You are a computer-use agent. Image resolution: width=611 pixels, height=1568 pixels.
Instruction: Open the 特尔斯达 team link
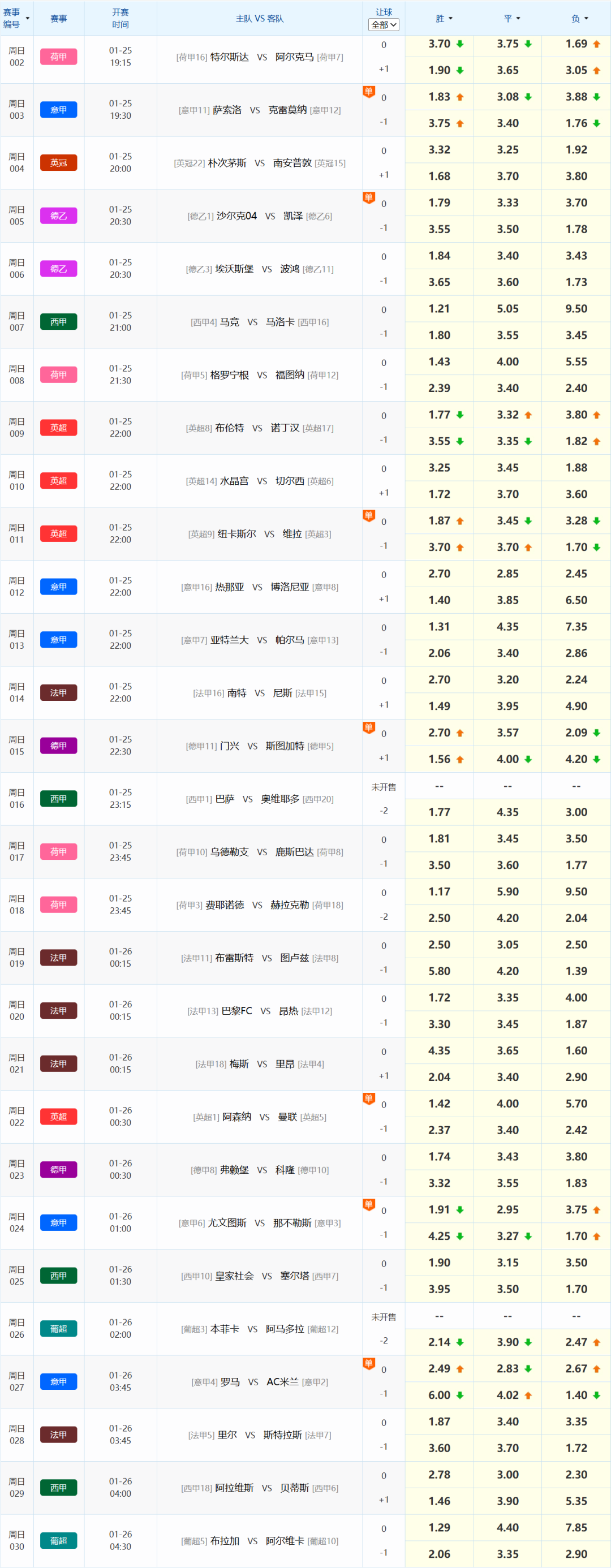230,57
